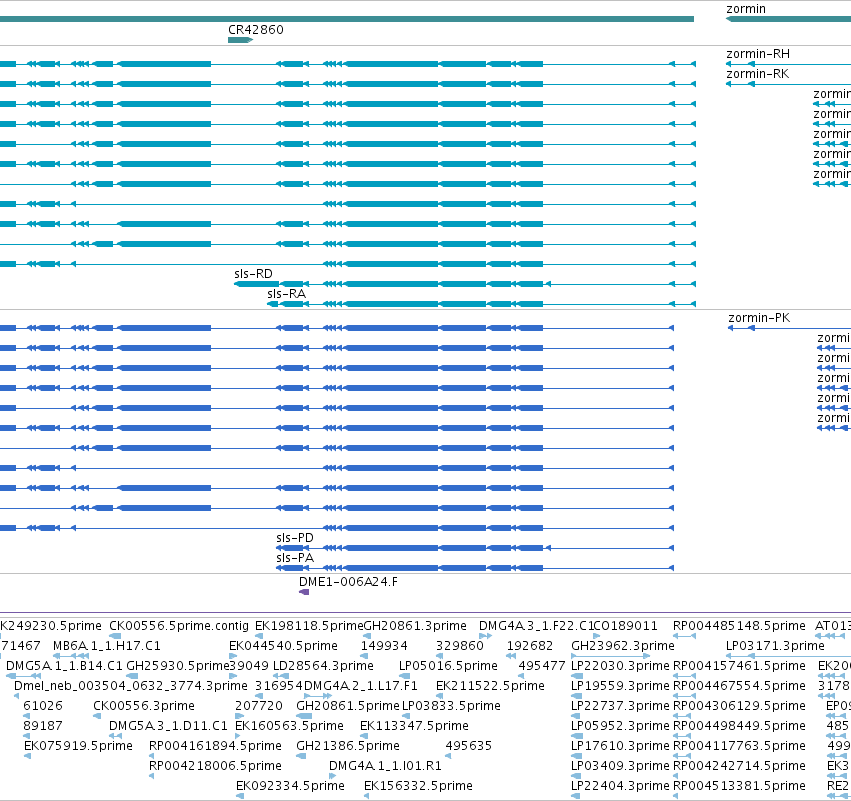Select LP05016.5prime EST label
851x801 pixels.
click(448, 666)
